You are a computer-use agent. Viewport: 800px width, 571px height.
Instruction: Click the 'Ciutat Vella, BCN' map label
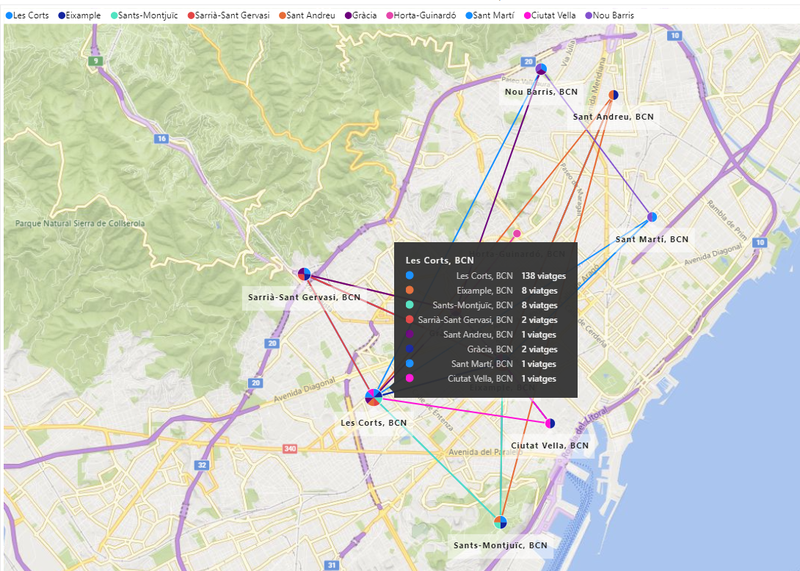550,445
